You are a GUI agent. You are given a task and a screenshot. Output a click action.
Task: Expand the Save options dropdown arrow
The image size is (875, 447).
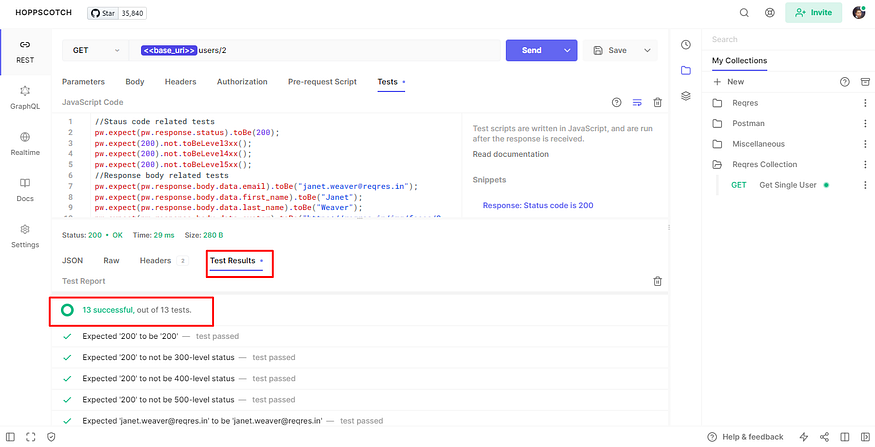click(647, 50)
